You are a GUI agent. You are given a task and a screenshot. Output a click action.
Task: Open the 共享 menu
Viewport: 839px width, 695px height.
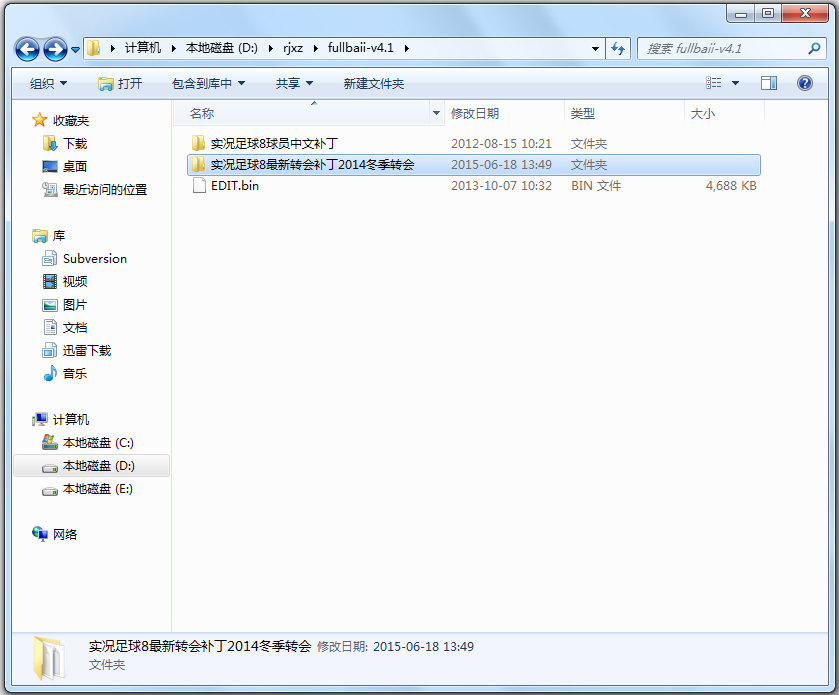[294, 83]
